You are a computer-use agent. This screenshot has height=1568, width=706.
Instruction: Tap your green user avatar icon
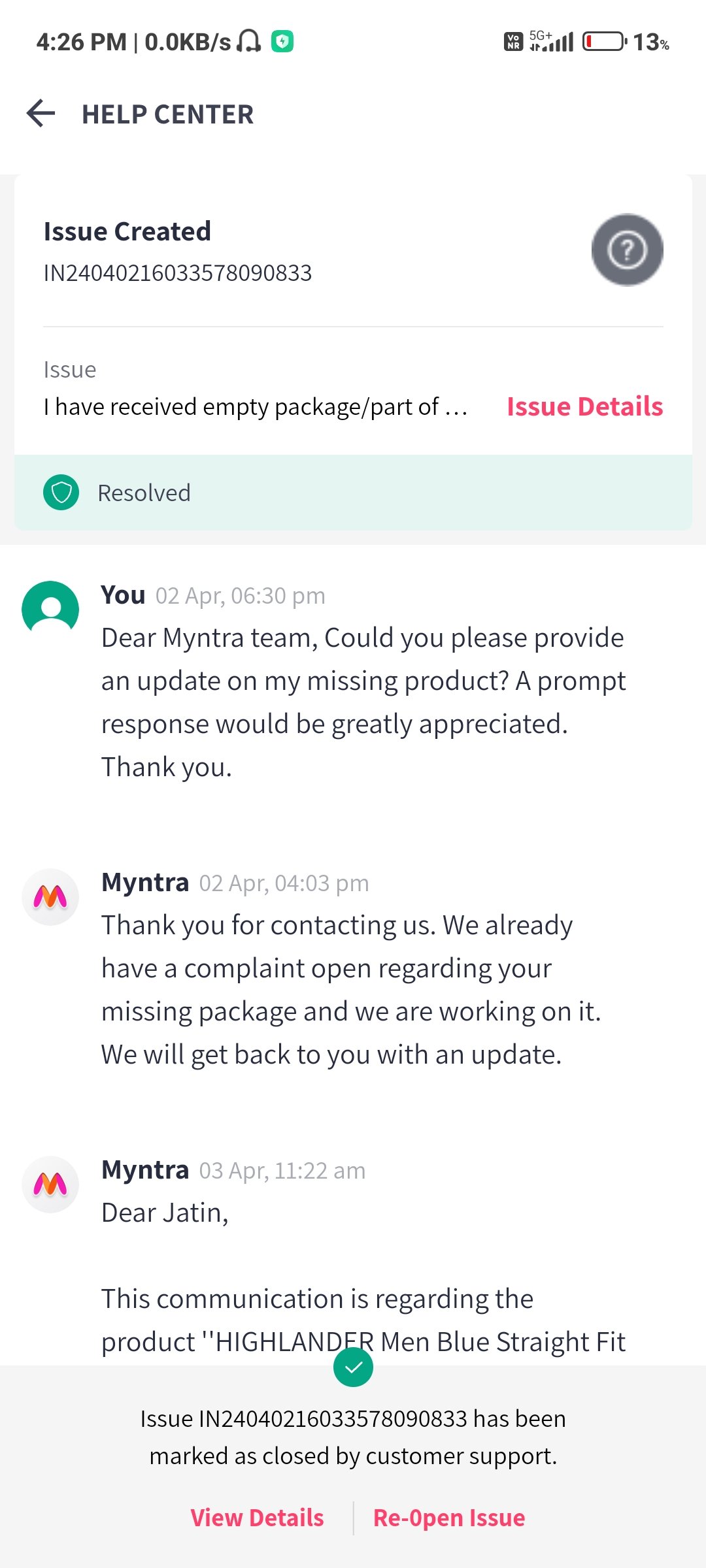pos(50,609)
